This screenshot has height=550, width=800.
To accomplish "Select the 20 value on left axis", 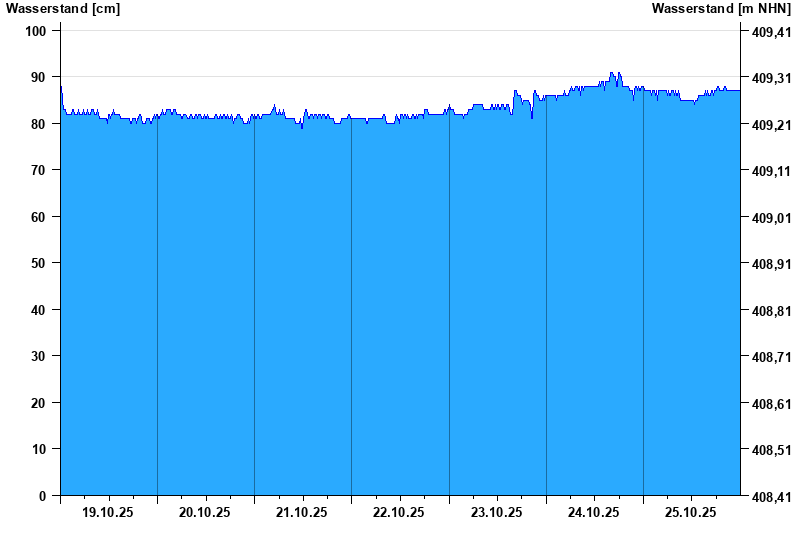I will pos(38,403).
